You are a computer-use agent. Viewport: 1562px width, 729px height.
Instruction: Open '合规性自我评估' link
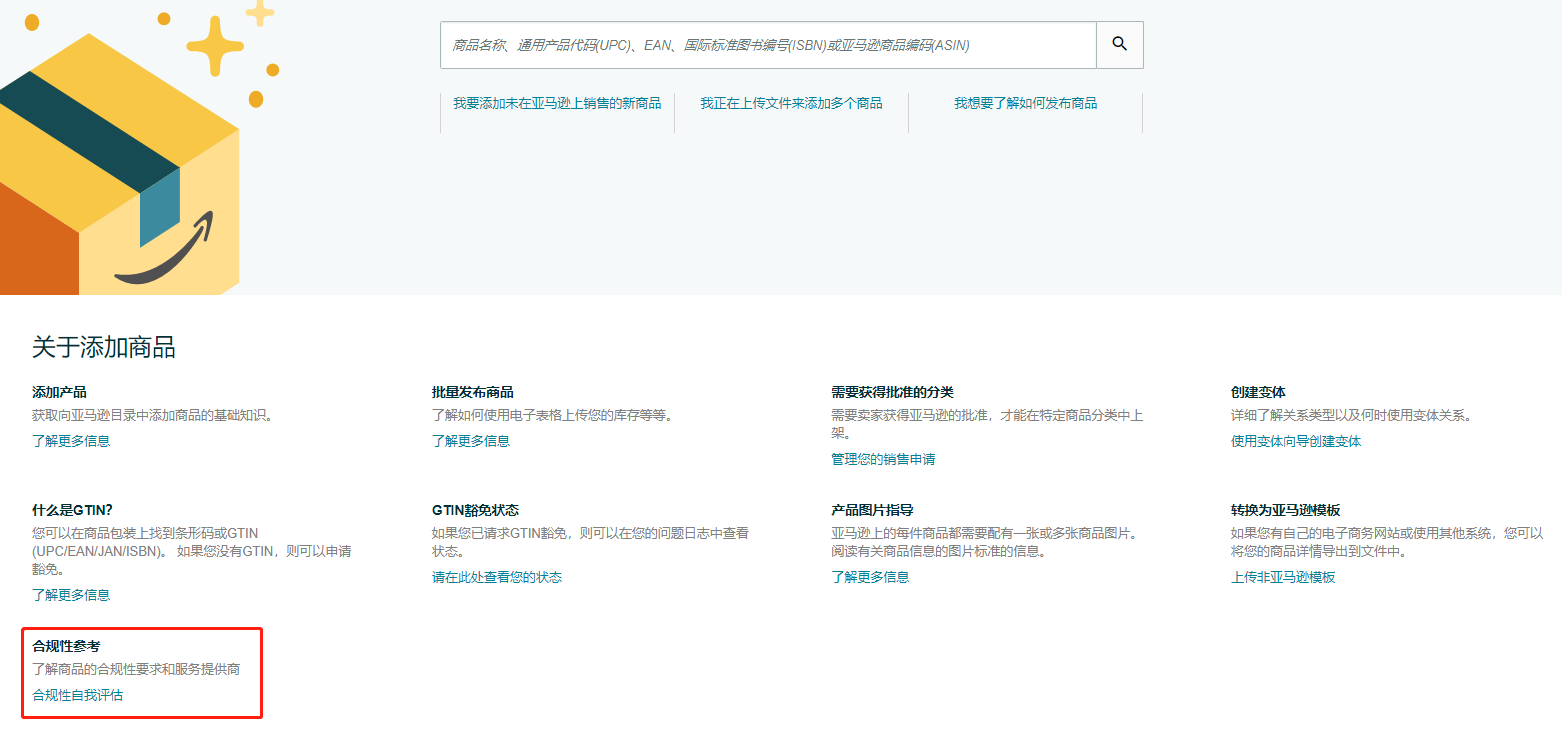78,695
